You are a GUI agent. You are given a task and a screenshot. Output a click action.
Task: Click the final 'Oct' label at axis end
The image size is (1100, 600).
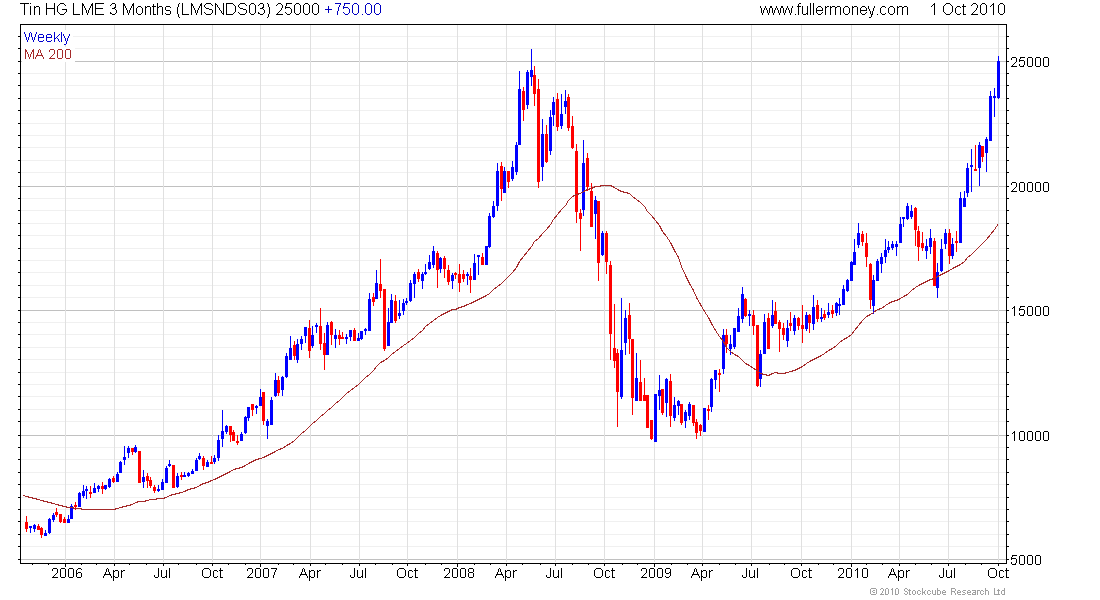(x=998, y=573)
